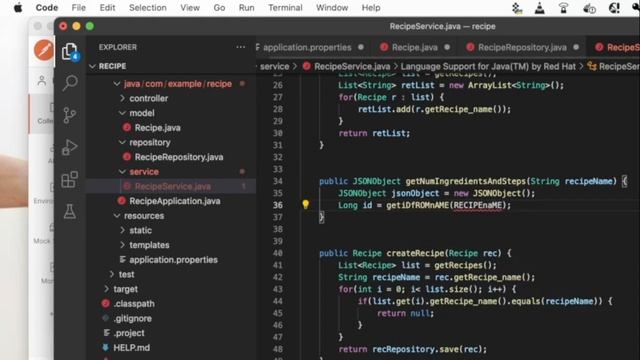Viewport: 640px width, 360px height.
Task: Open the View menu
Action: pyautogui.click(x=190, y=8)
